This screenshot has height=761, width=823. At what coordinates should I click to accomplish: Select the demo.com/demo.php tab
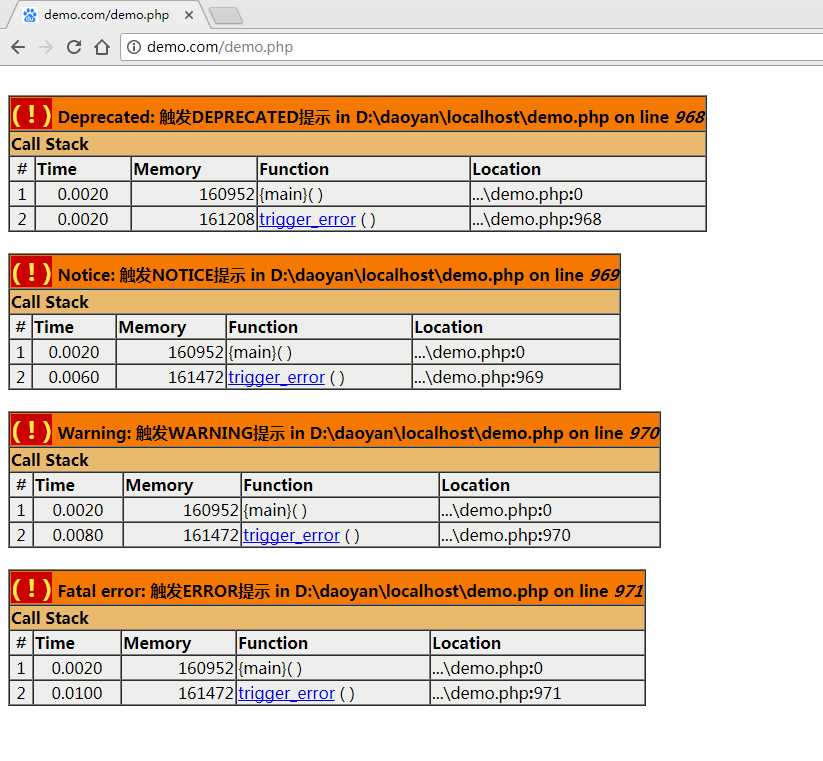click(108, 15)
